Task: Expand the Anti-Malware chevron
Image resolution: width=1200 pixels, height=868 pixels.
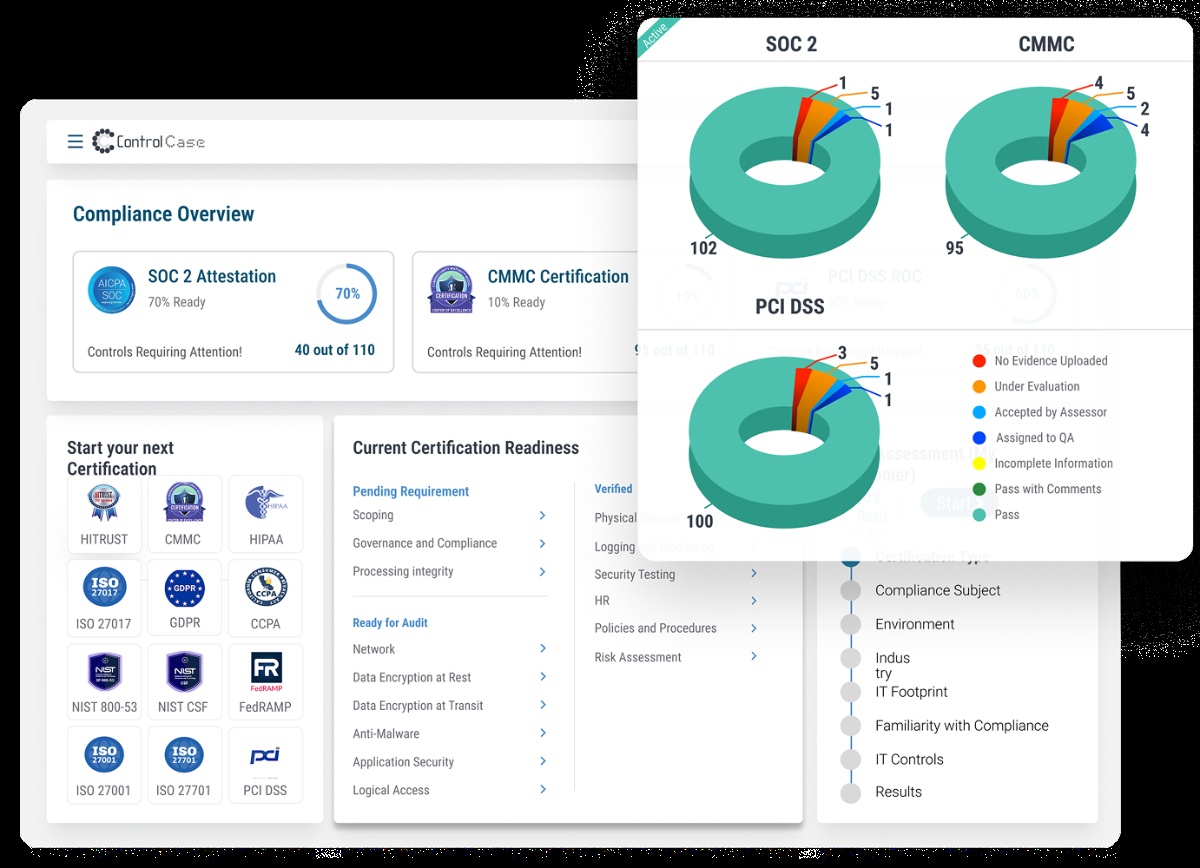Action: (x=543, y=732)
